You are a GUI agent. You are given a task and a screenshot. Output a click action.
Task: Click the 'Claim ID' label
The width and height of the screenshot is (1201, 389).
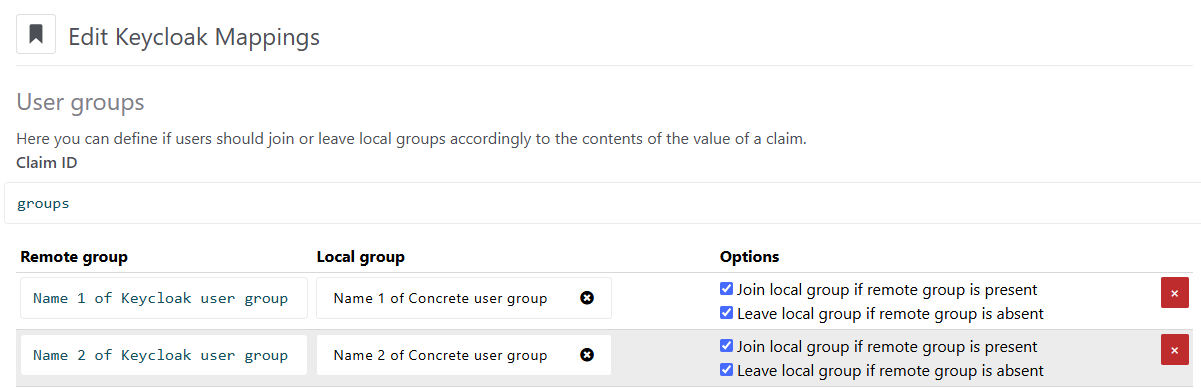pos(47,162)
